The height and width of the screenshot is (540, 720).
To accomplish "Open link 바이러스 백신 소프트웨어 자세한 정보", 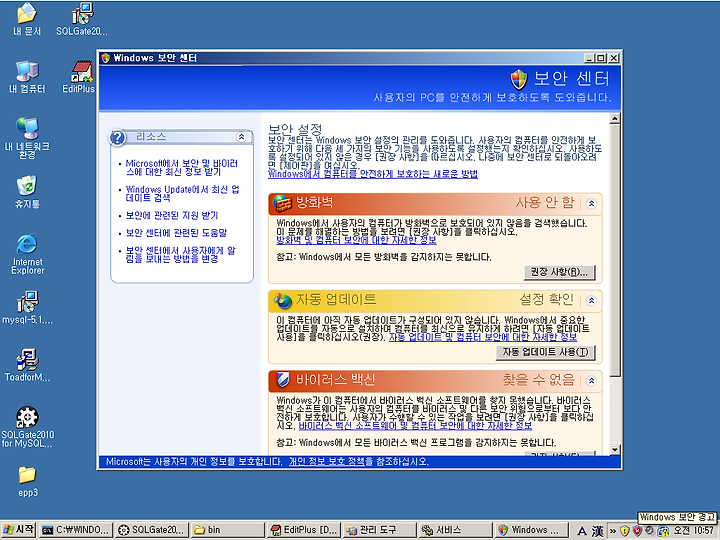I will 415,426.
